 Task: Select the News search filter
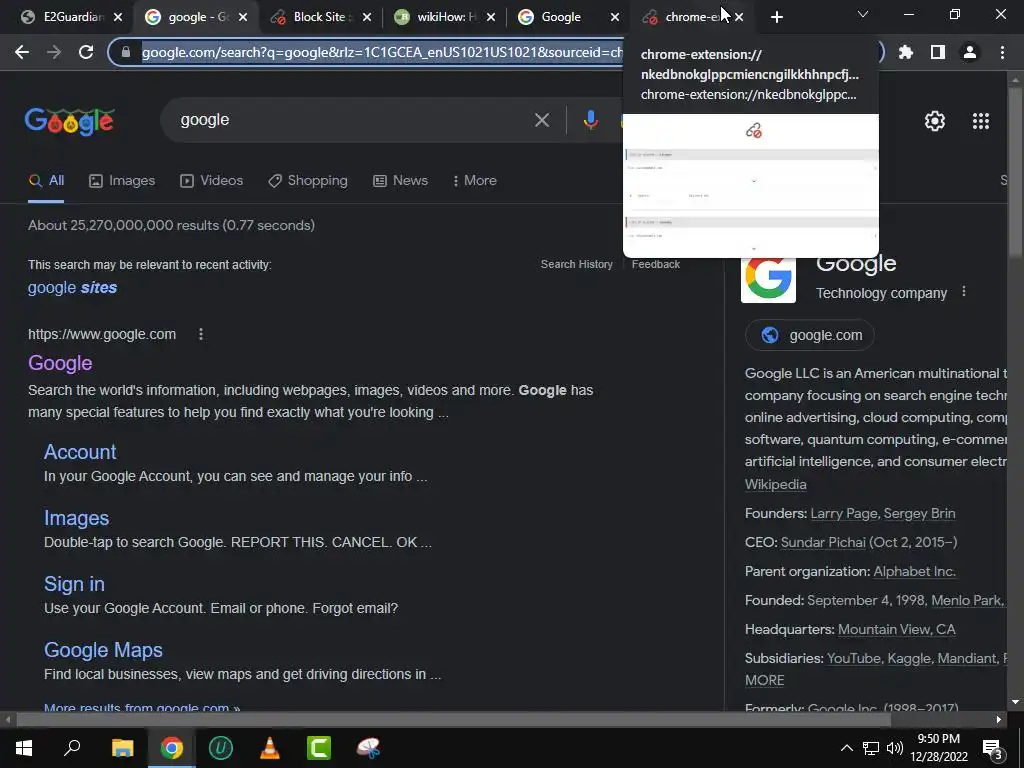click(400, 181)
